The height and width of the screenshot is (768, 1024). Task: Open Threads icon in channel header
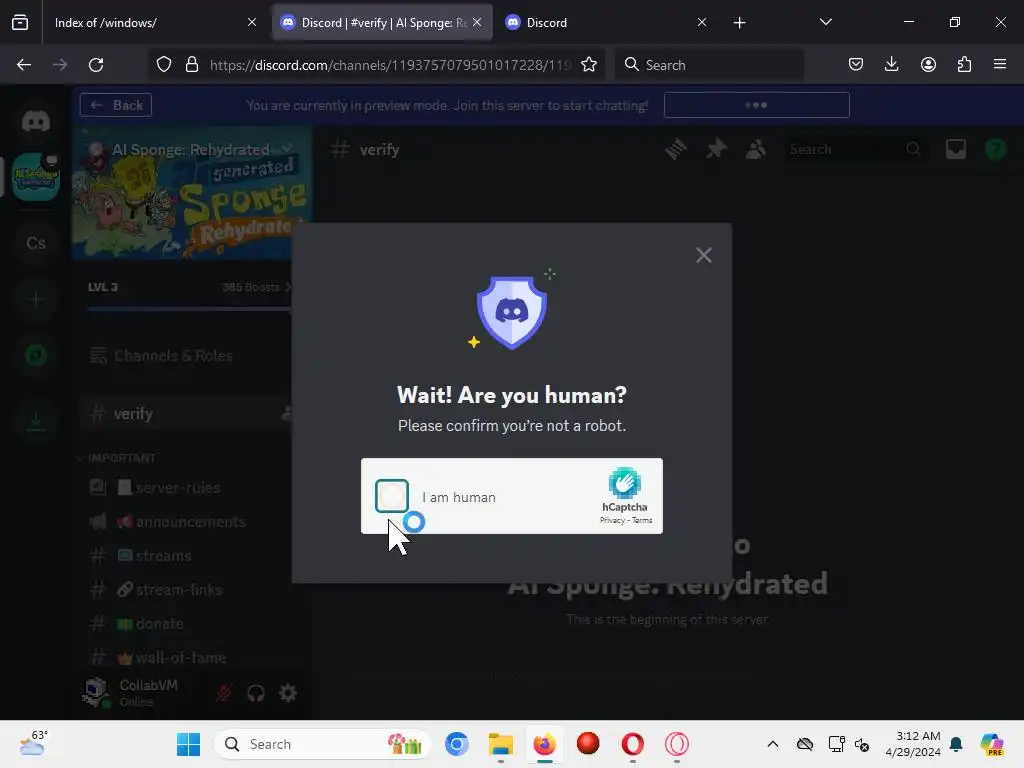(676, 150)
